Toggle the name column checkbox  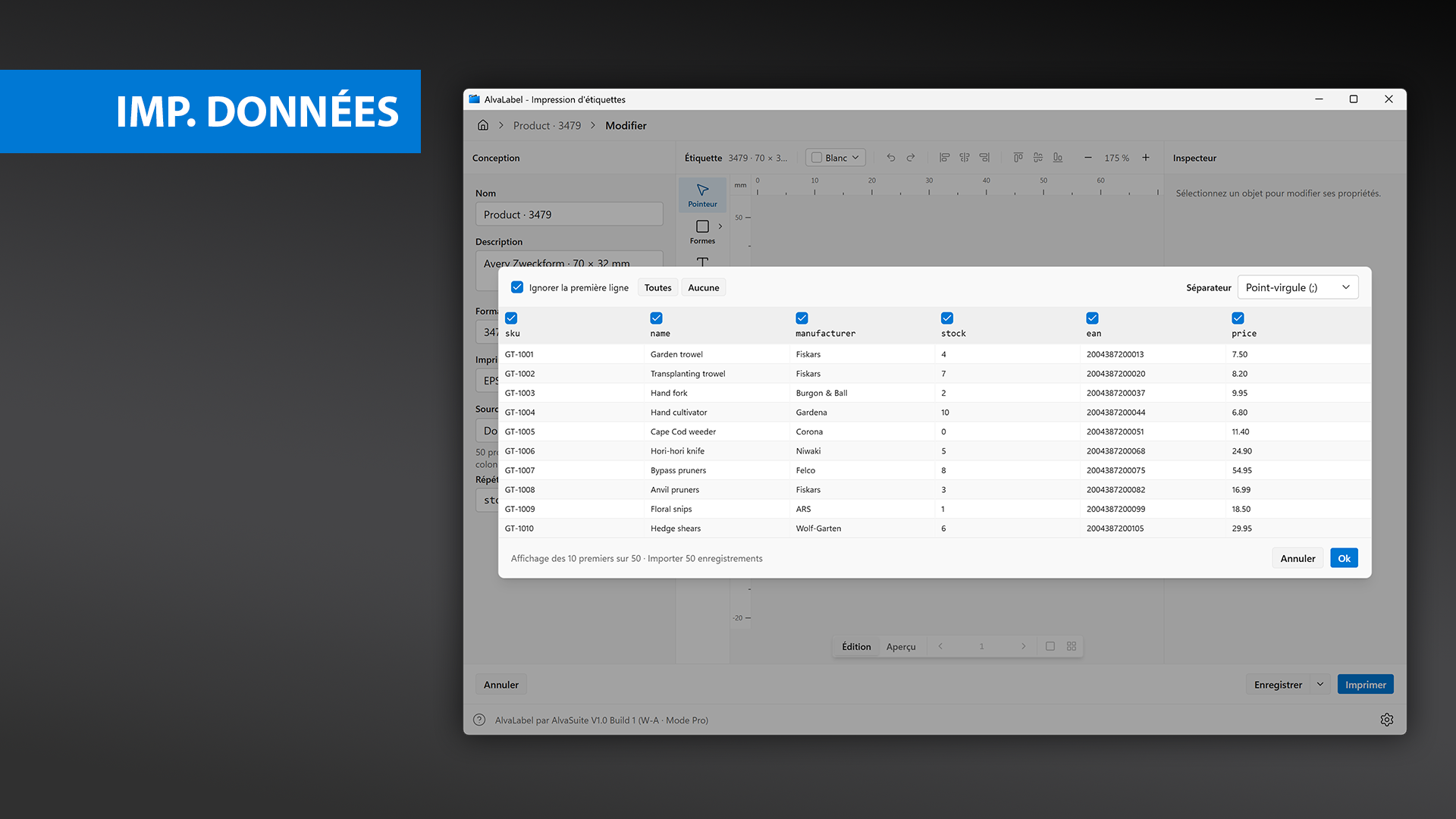pos(657,318)
